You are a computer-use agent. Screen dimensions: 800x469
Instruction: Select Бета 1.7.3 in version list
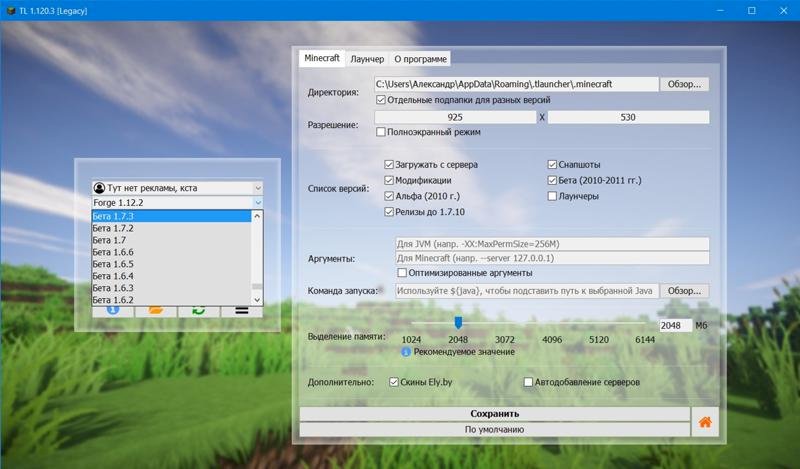tap(171, 216)
